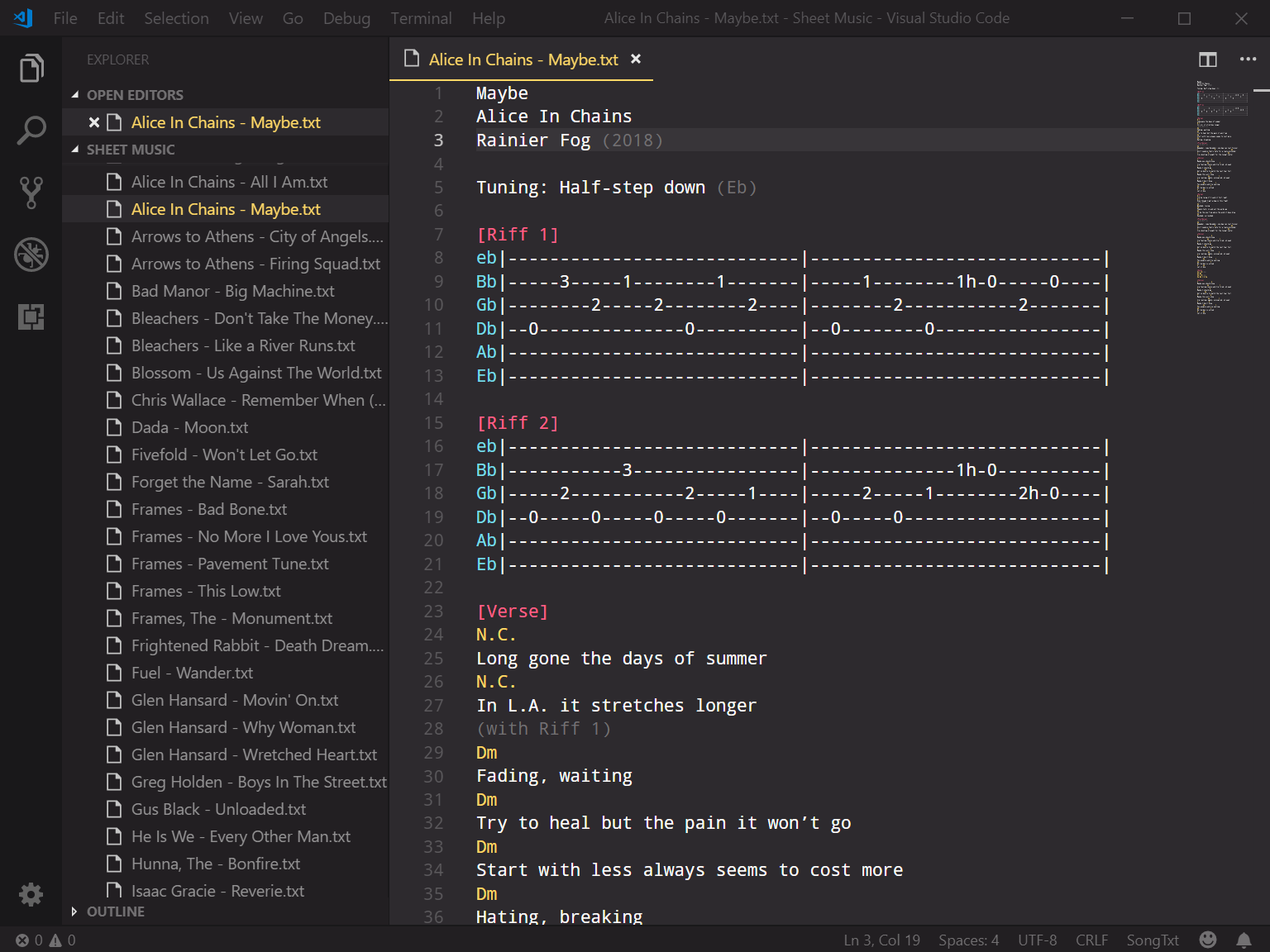Click the Split Editor icon
This screenshot has height=952, width=1270.
click(1208, 59)
